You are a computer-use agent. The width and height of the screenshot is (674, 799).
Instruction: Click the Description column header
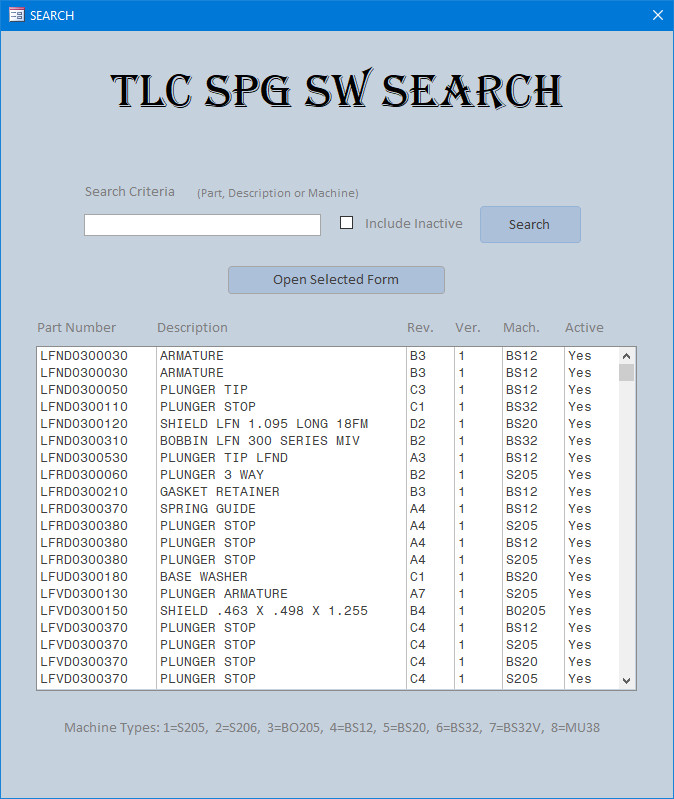click(x=192, y=328)
